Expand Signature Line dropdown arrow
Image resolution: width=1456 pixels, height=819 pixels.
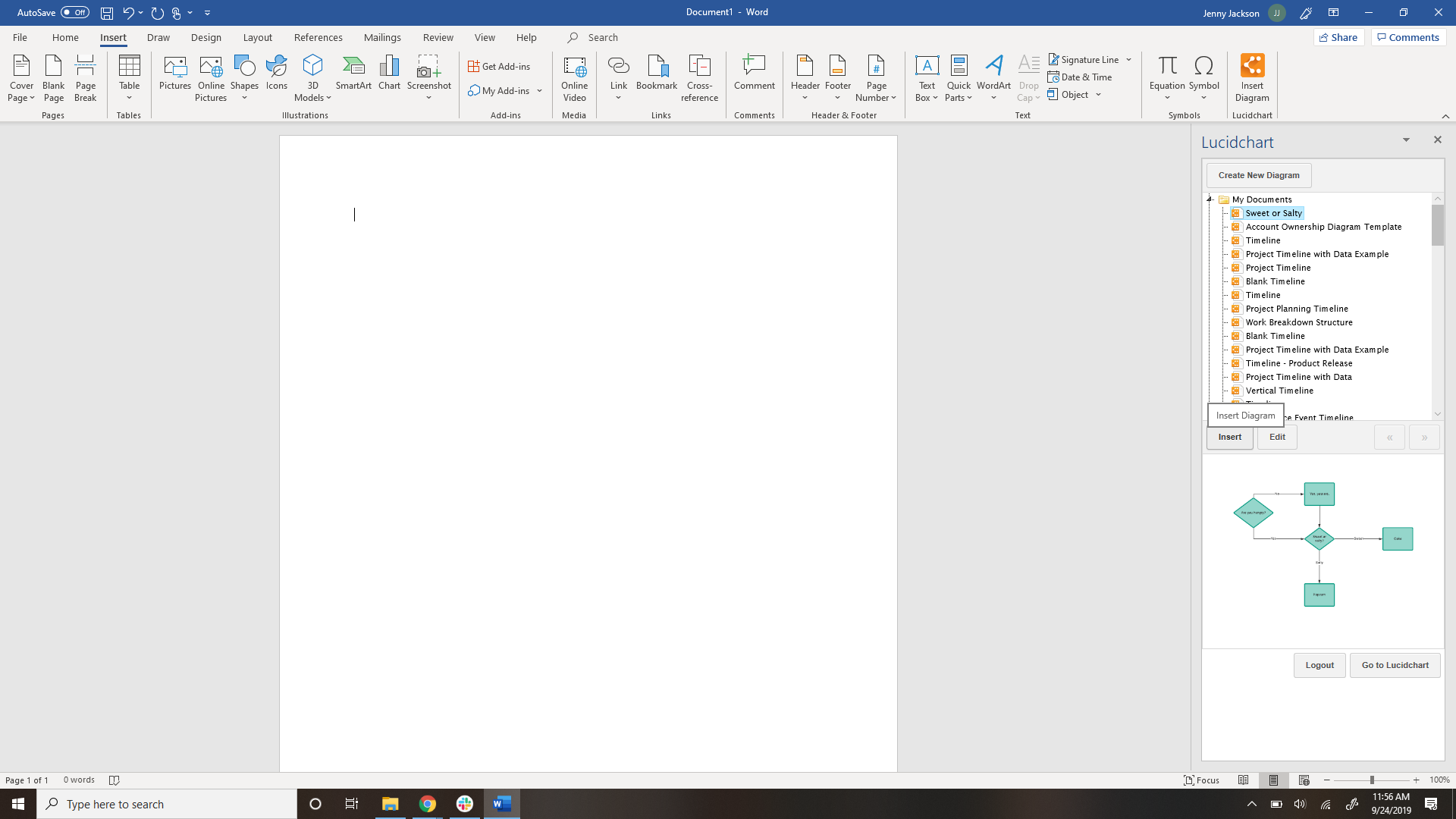pyautogui.click(x=1129, y=59)
